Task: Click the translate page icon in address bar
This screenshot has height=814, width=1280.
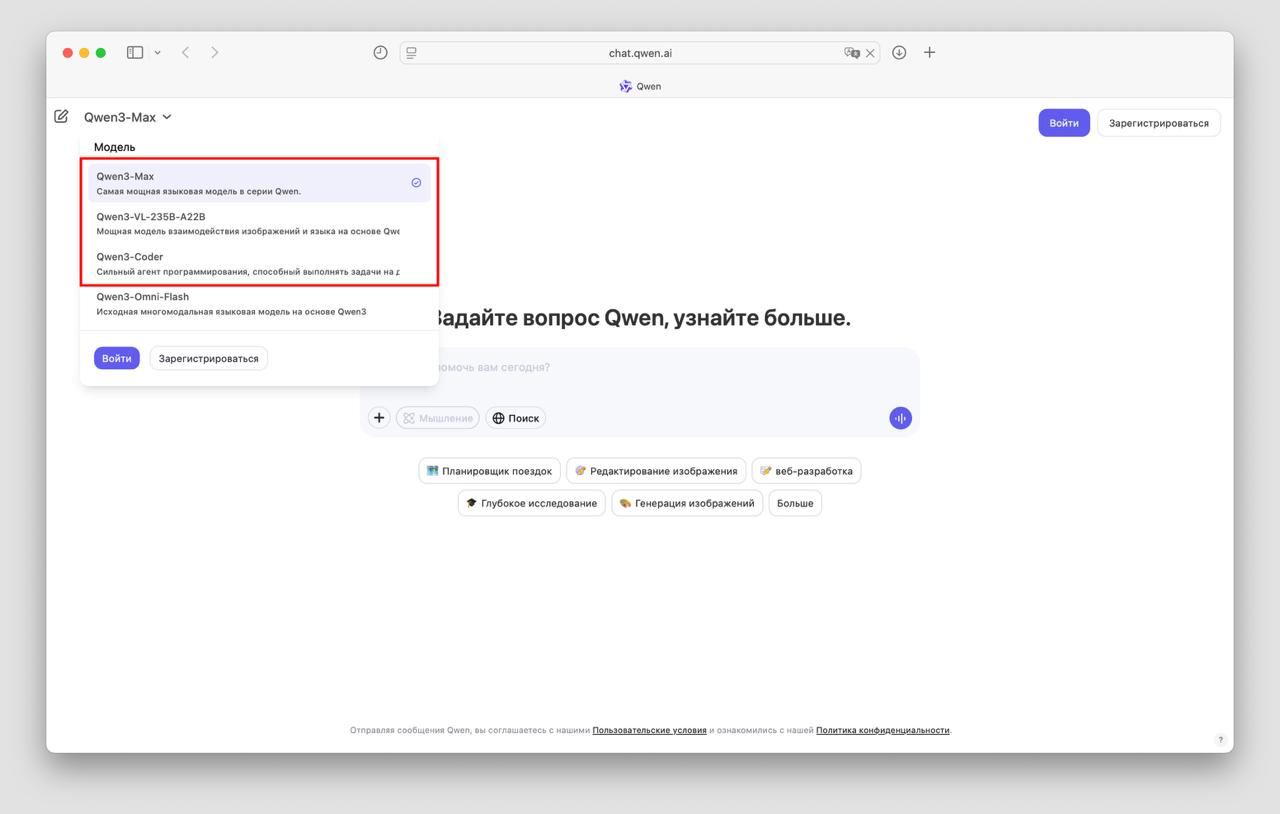Action: 851,53
